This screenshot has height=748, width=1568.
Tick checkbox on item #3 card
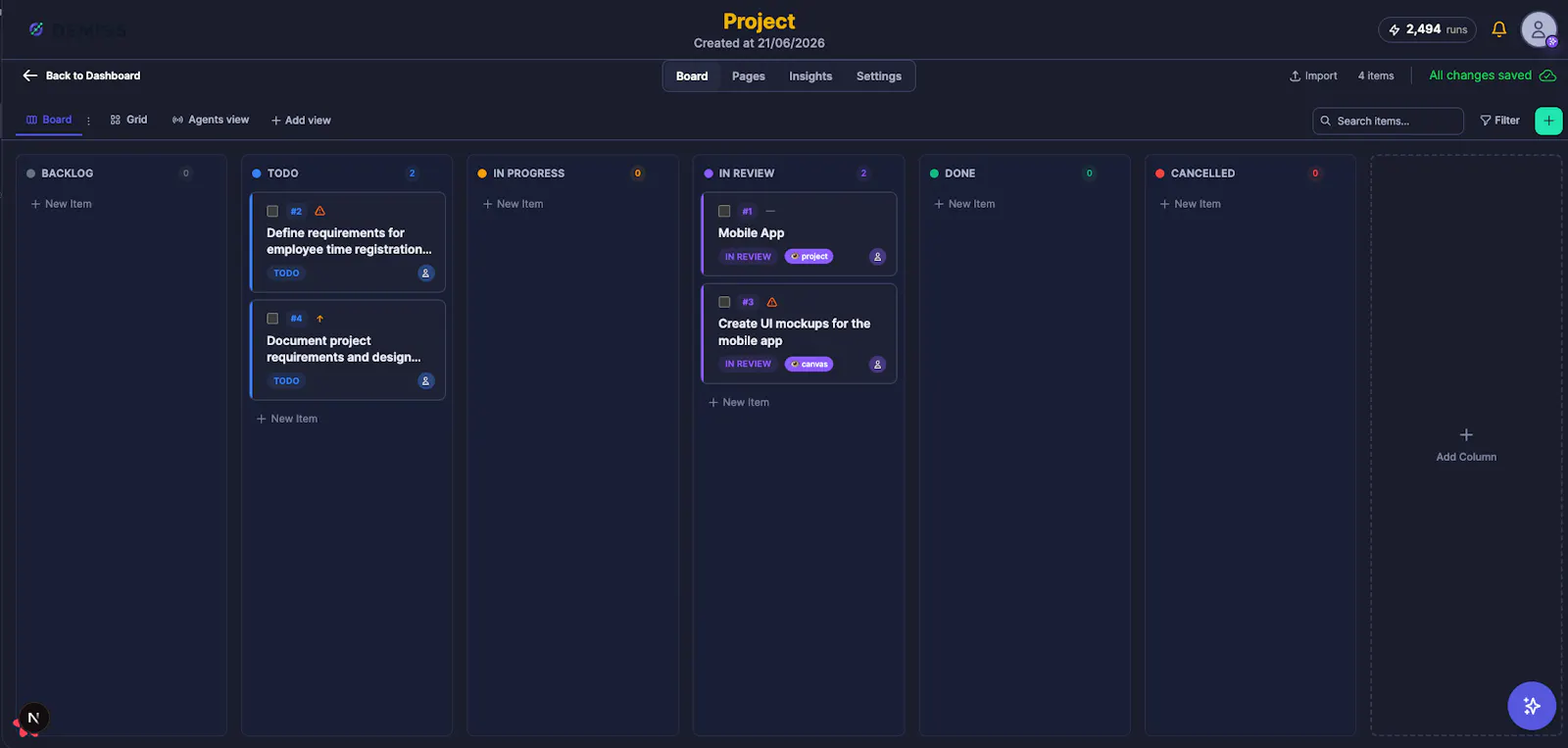point(724,302)
